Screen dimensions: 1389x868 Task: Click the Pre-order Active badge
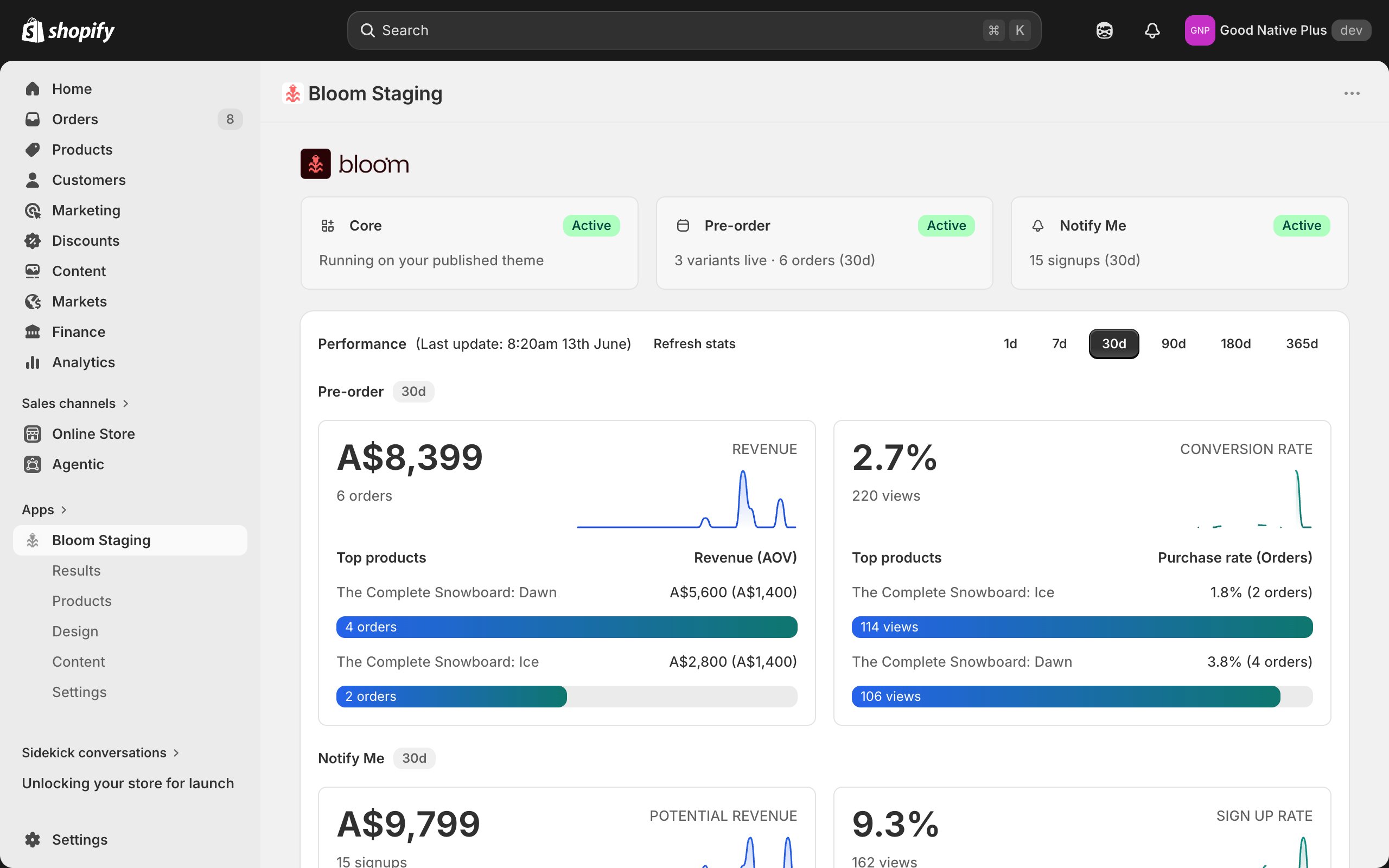pyautogui.click(x=946, y=226)
